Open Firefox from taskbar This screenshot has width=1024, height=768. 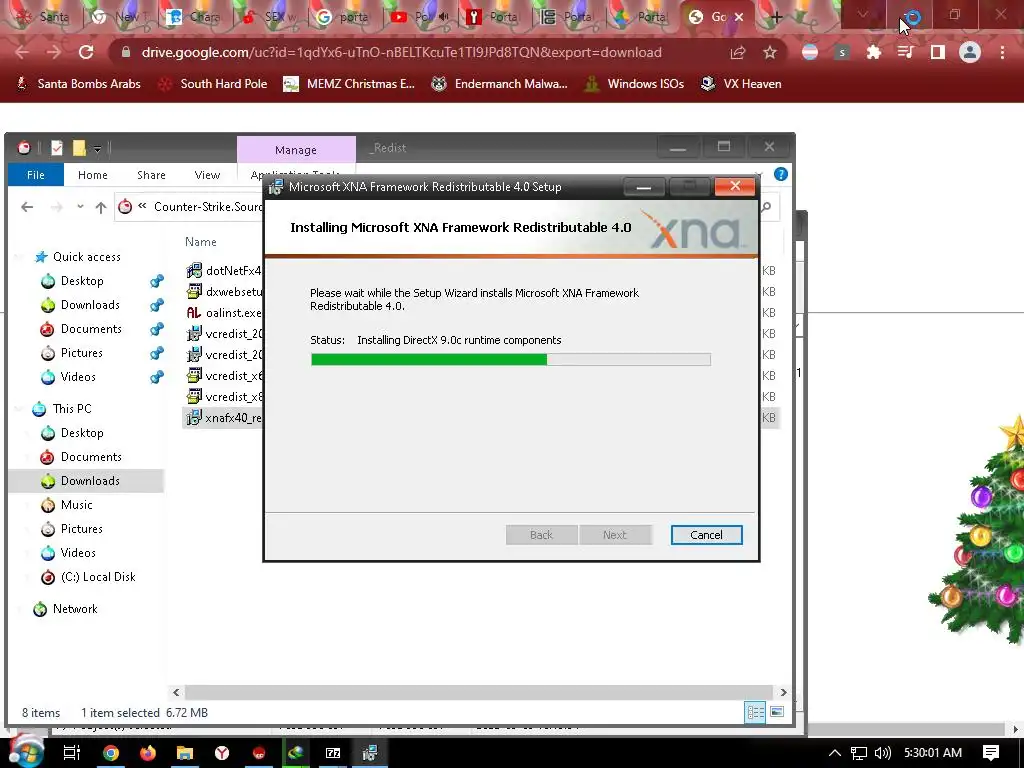pyautogui.click(x=148, y=753)
